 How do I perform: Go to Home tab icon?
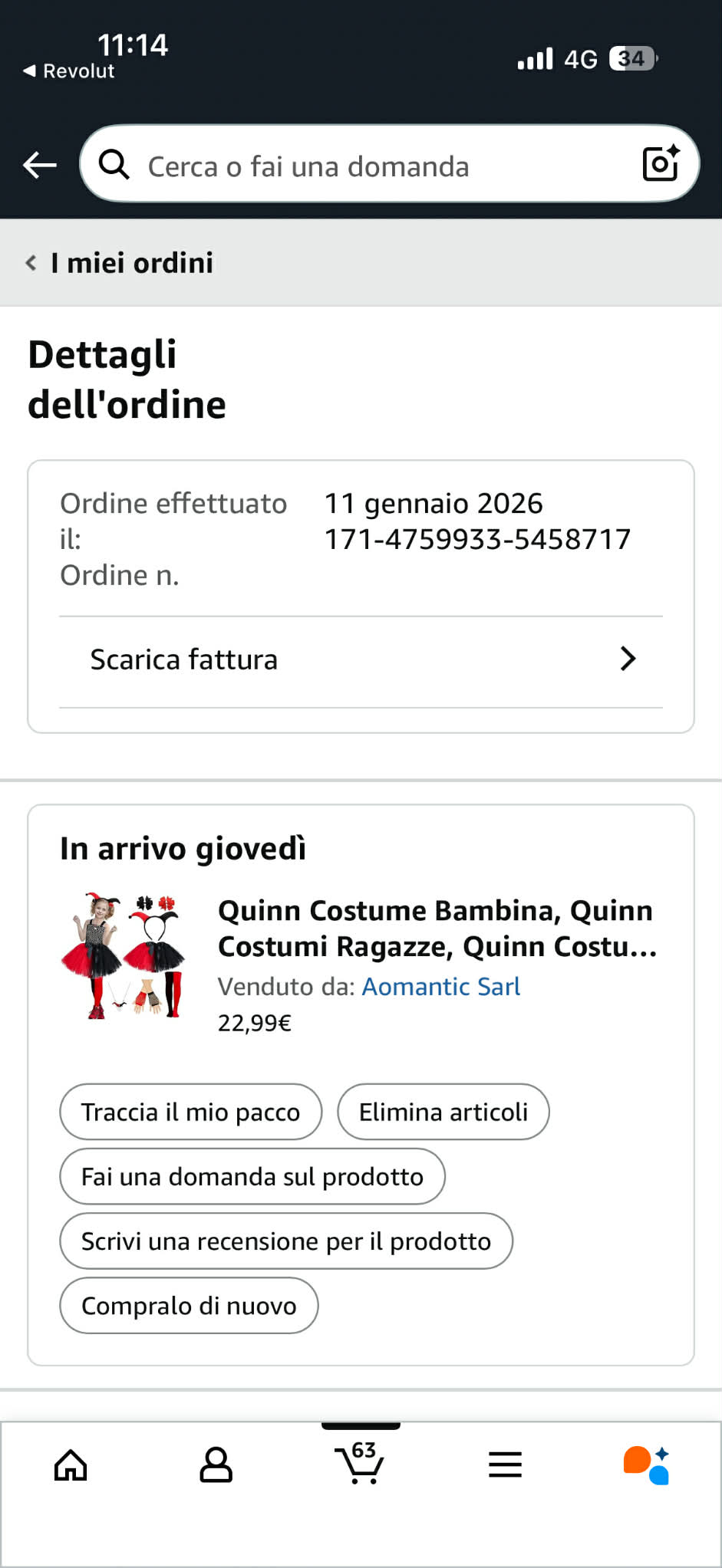tap(71, 1465)
